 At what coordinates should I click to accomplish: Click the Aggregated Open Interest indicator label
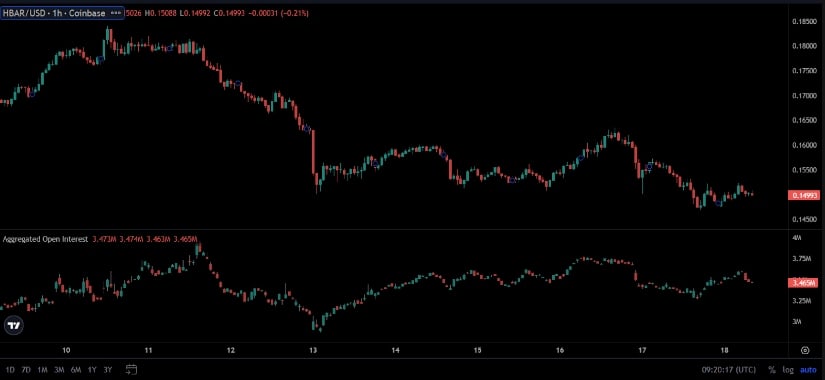pyautogui.click(x=46, y=239)
